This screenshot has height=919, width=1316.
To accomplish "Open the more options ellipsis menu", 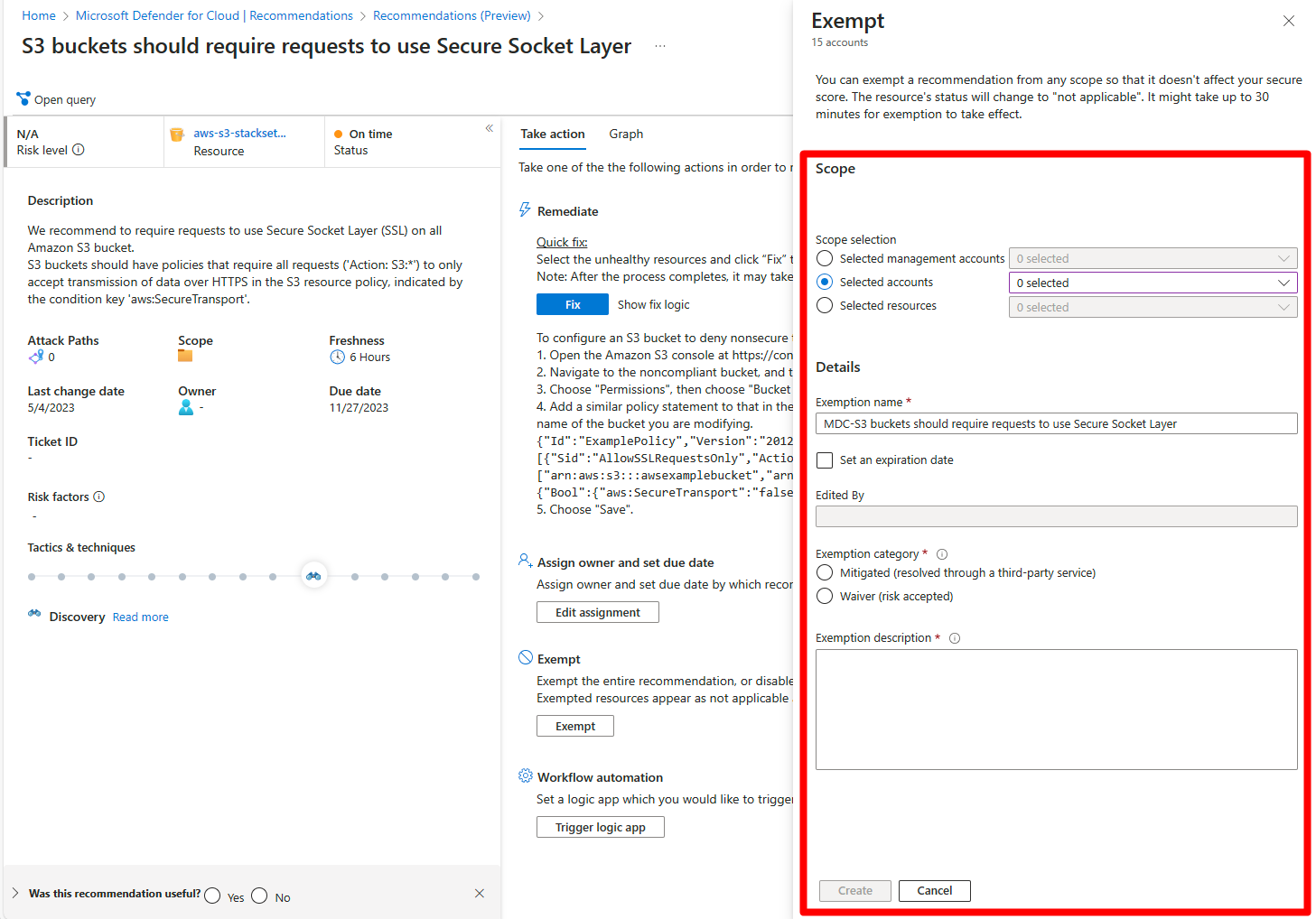I will pyautogui.click(x=660, y=46).
